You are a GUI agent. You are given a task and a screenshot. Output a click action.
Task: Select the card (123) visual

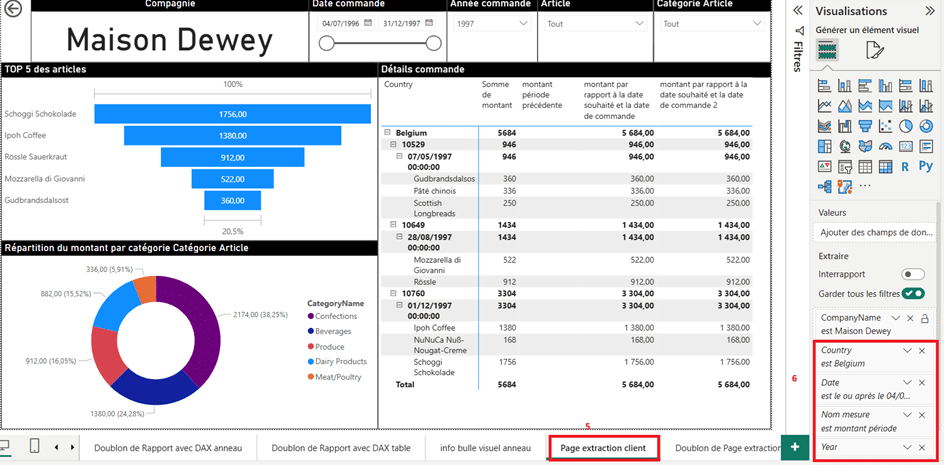point(906,146)
